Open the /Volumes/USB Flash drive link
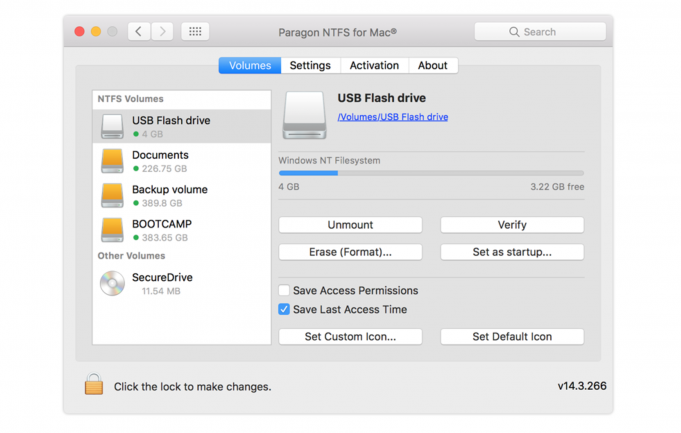Screen dimensions: 681x433 click(x=392, y=117)
